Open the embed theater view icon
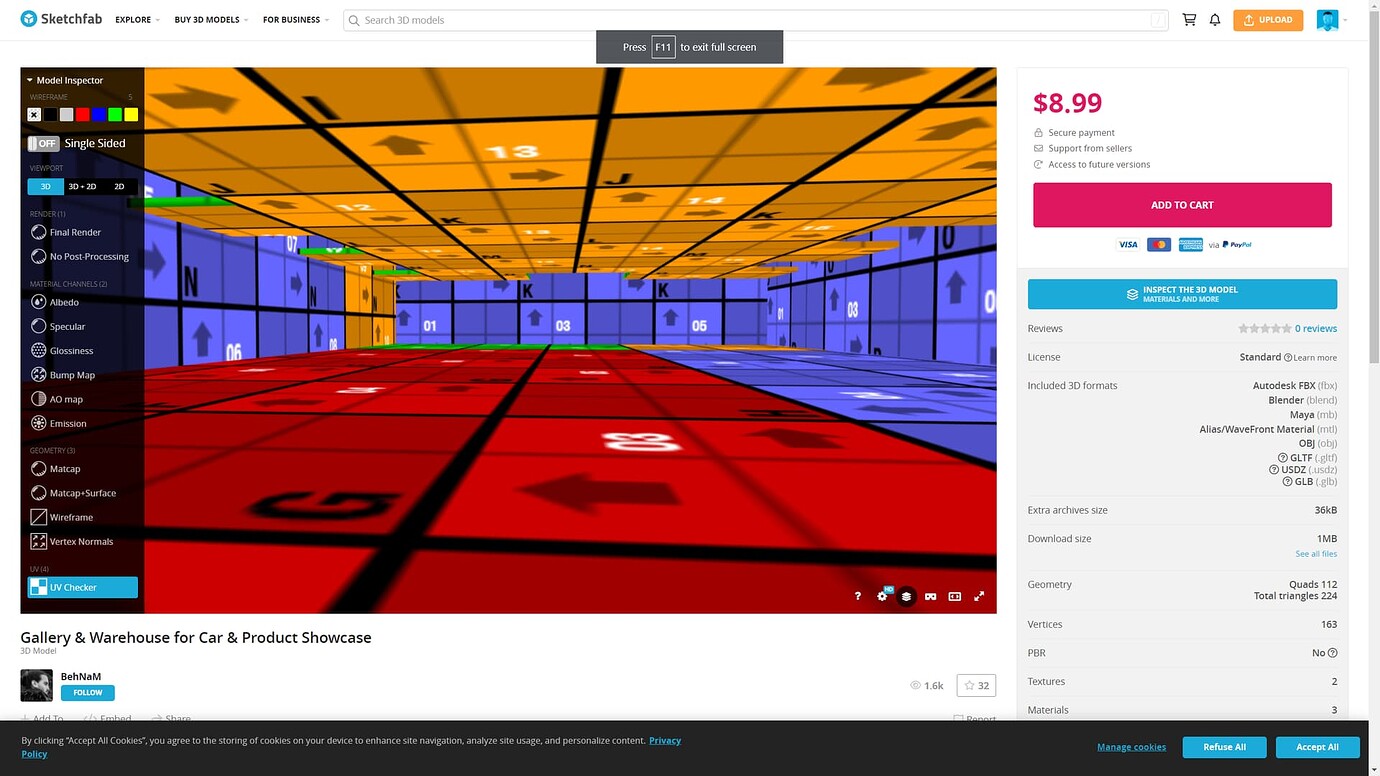Screen dimensions: 1380x776 click(954, 596)
